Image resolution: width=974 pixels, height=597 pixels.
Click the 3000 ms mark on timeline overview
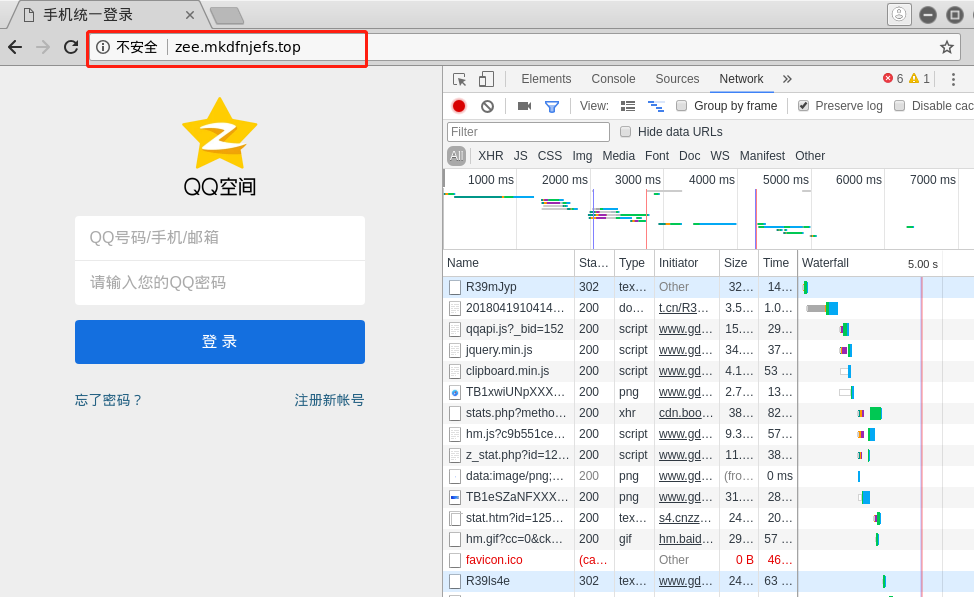(637, 180)
